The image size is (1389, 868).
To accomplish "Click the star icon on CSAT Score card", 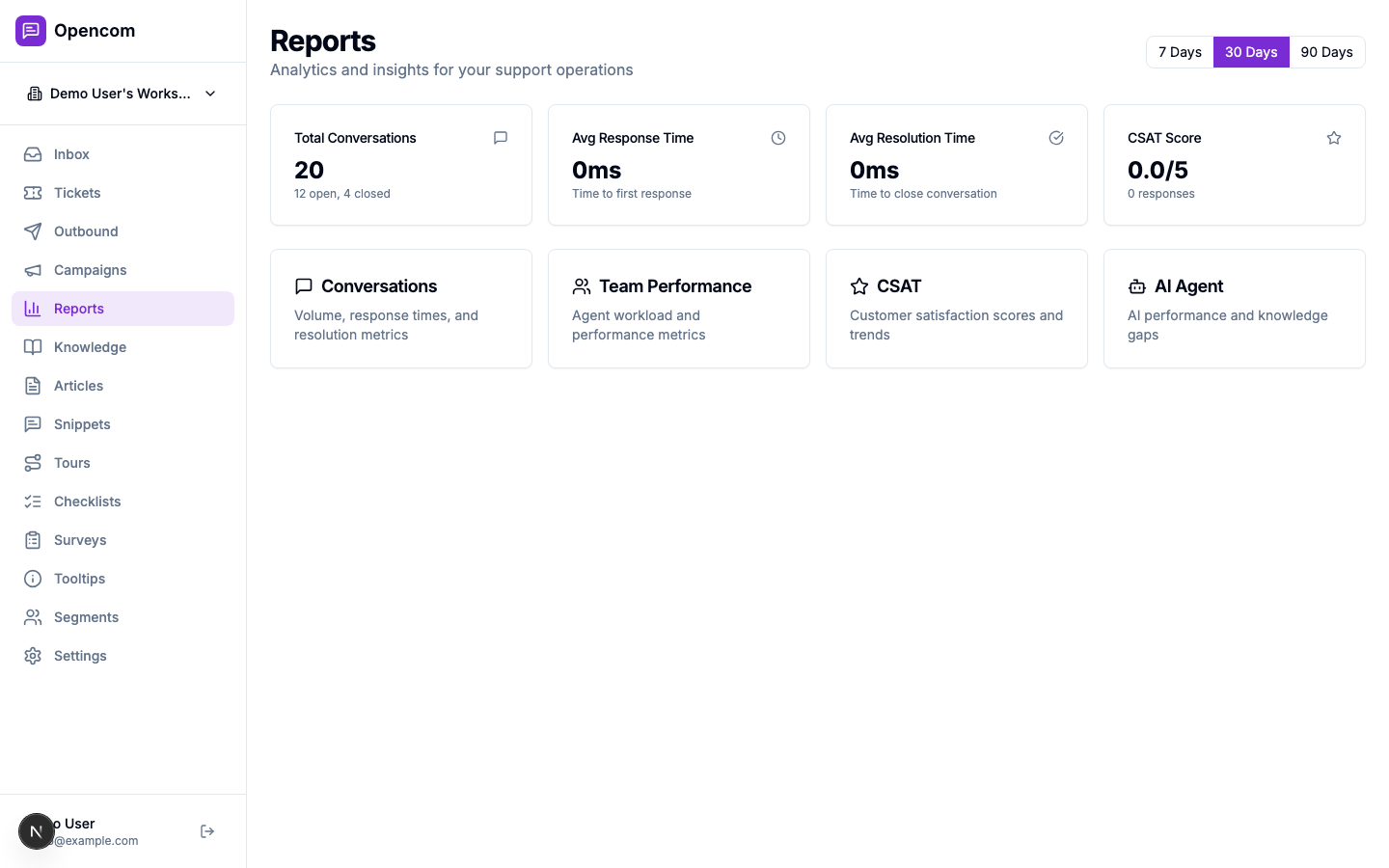I will 1334,138.
